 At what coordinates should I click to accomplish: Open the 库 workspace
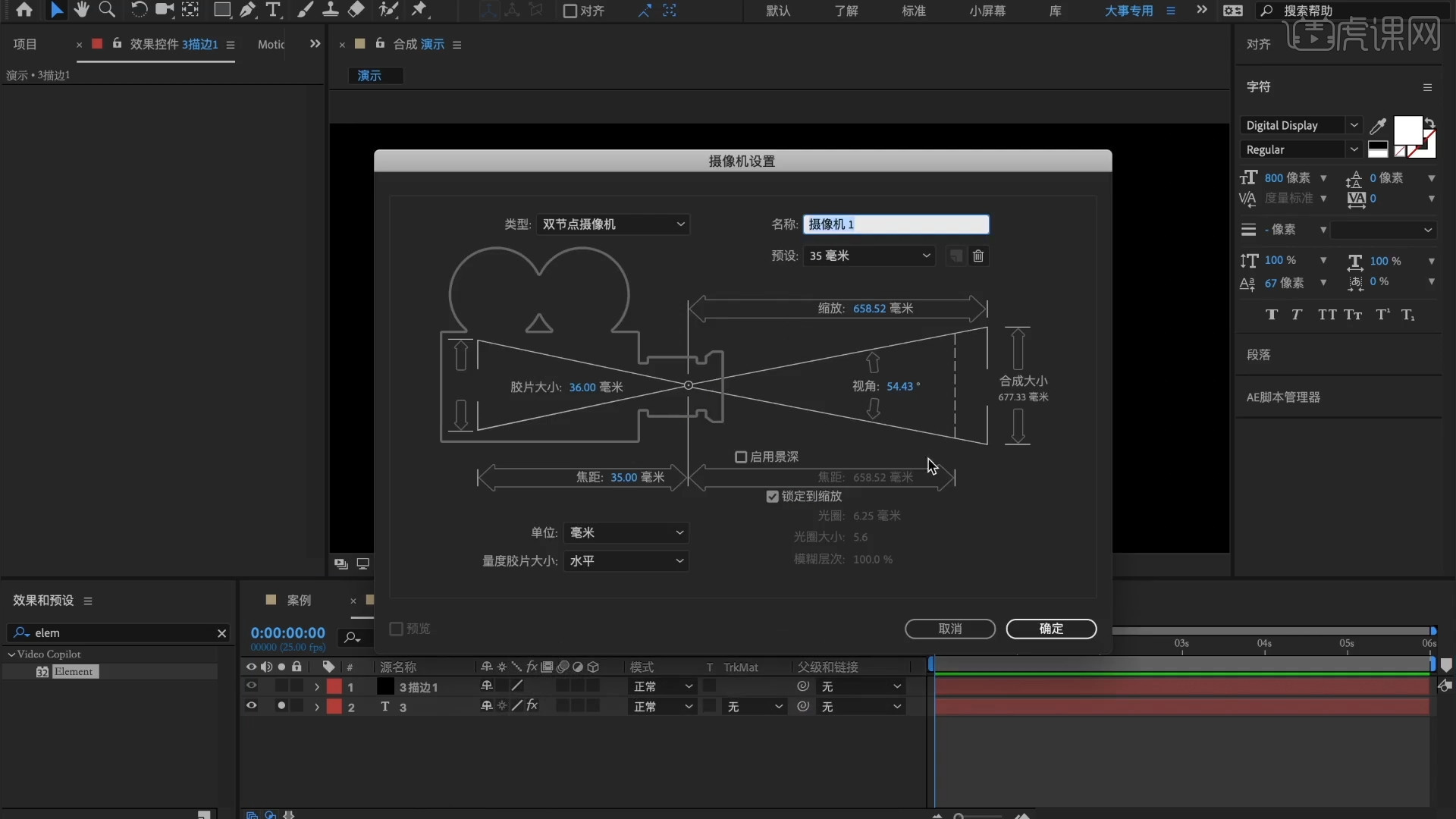tap(1056, 11)
